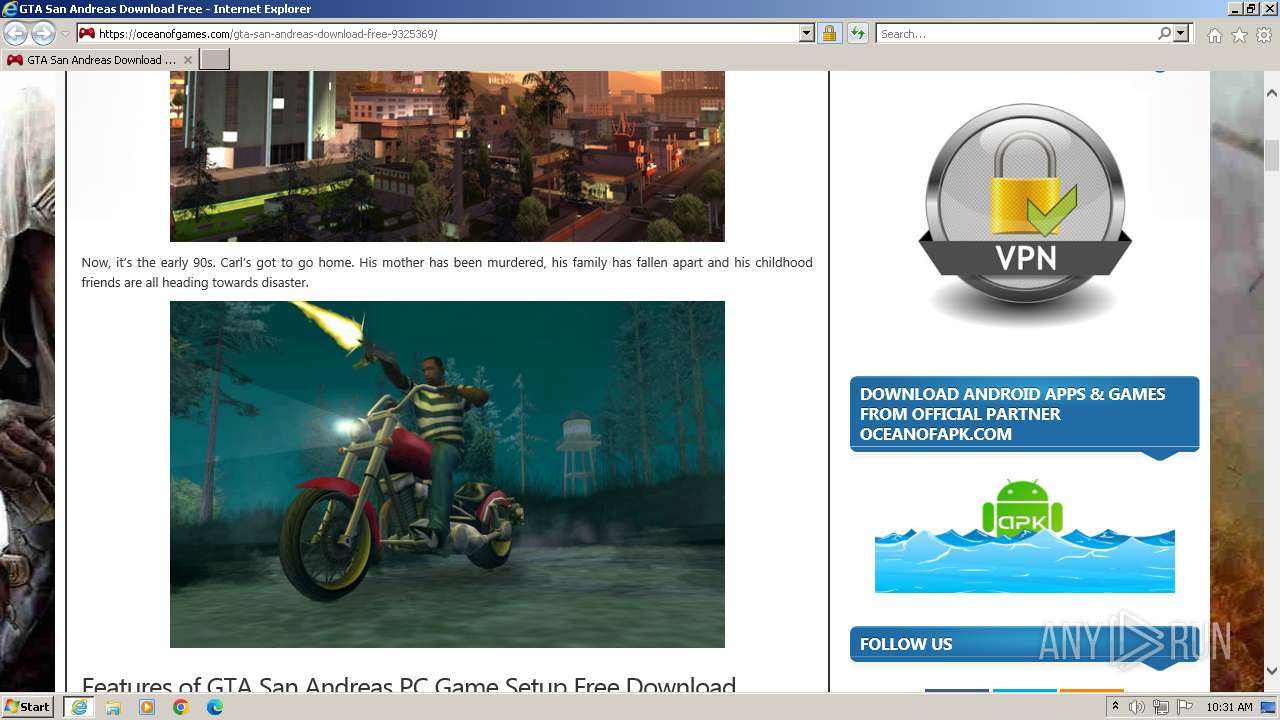Go back with the Back arrow button
1280x720 pixels.
pos(16,34)
